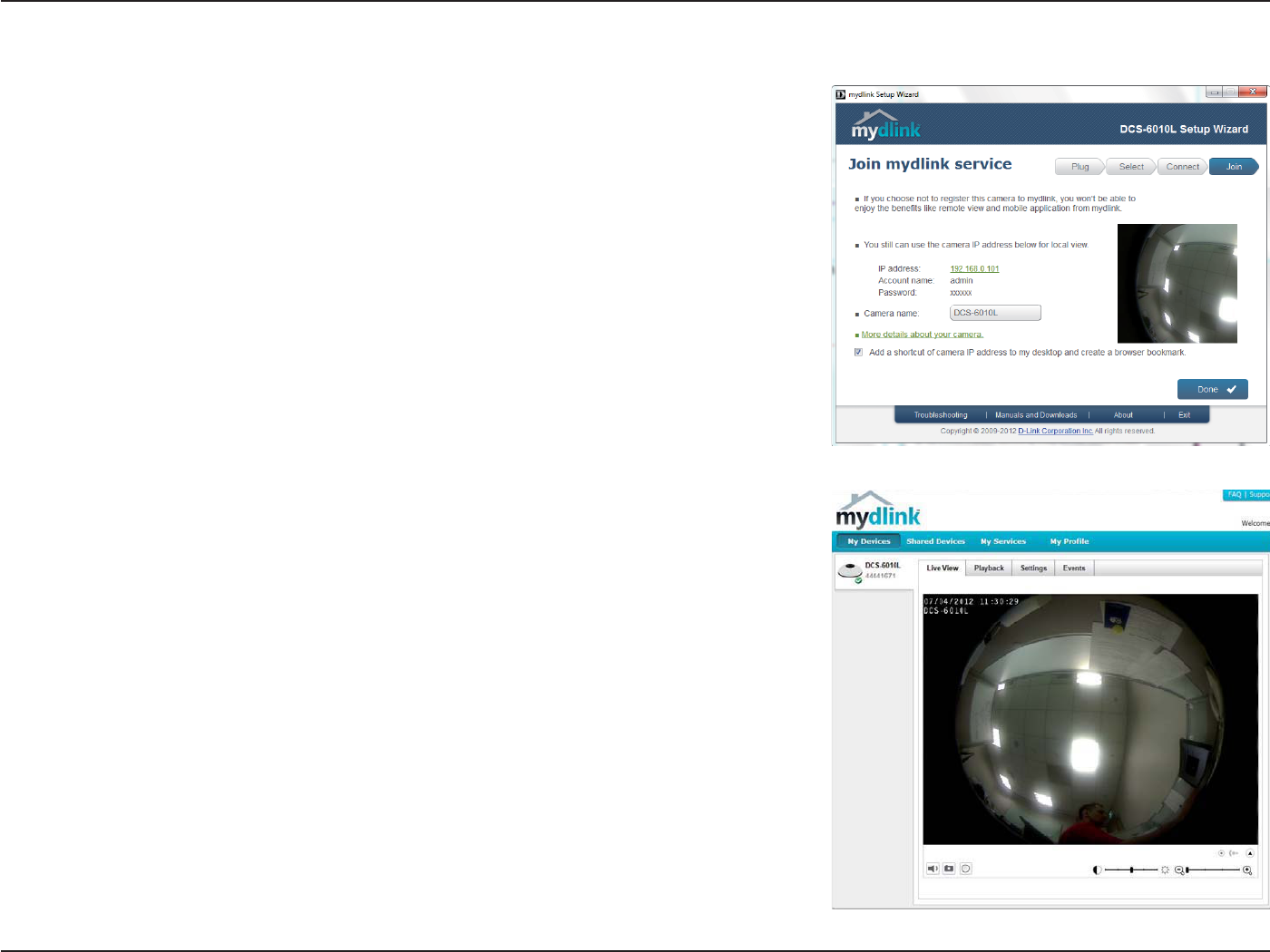The image size is (1270, 952).
Task: Uncheck the add desktop shortcut checkbox
Action: coord(858,353)
